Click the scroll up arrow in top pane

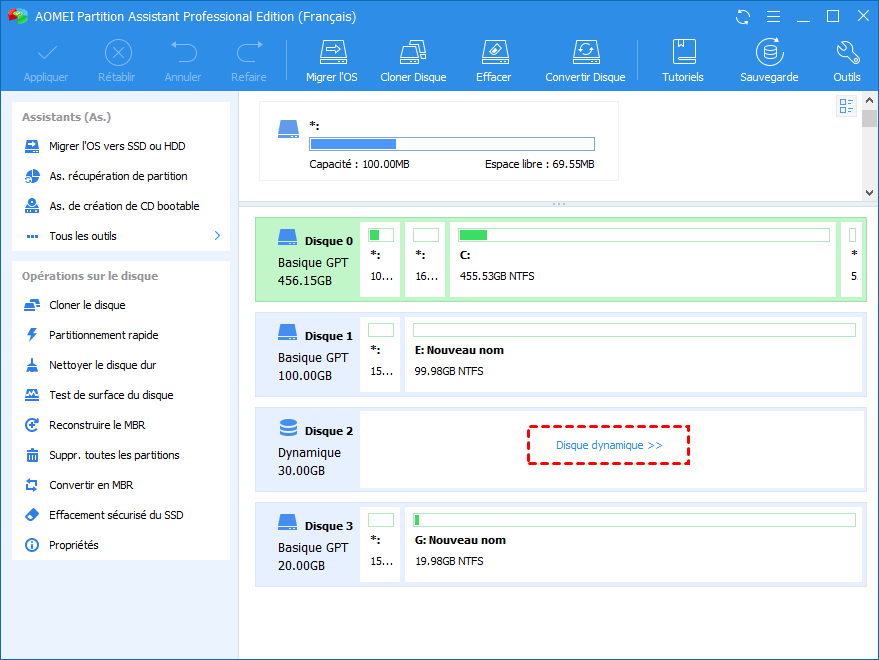pyautogui.click(x=869, y=101)
